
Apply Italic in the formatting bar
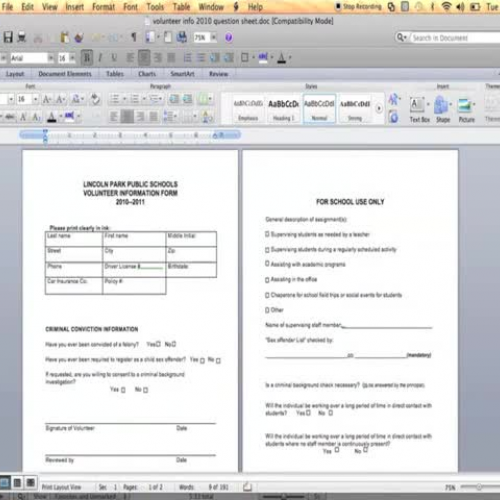pyautogui.click(x=100, y=58)
